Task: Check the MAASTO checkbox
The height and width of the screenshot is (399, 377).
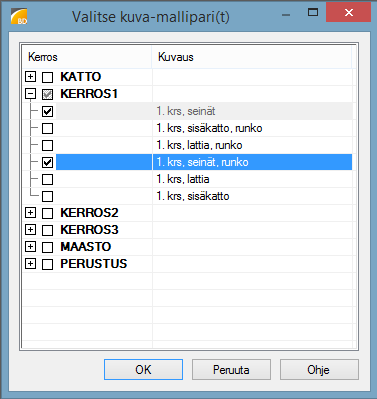Action: pos(47,247)
